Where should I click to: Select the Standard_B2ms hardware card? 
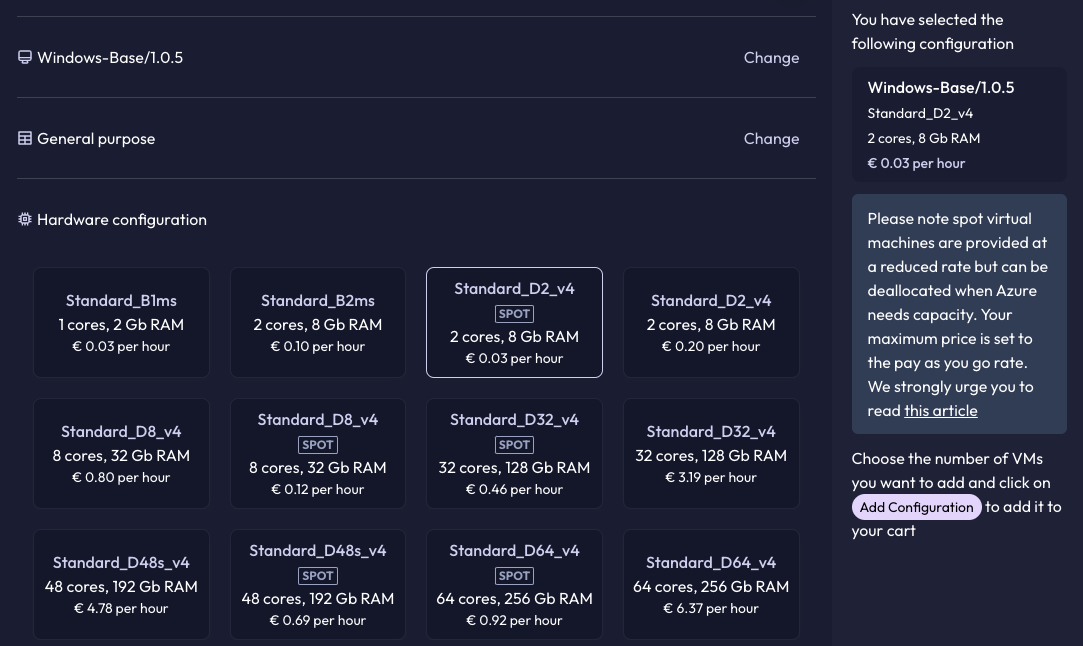(x=318, y=323)
